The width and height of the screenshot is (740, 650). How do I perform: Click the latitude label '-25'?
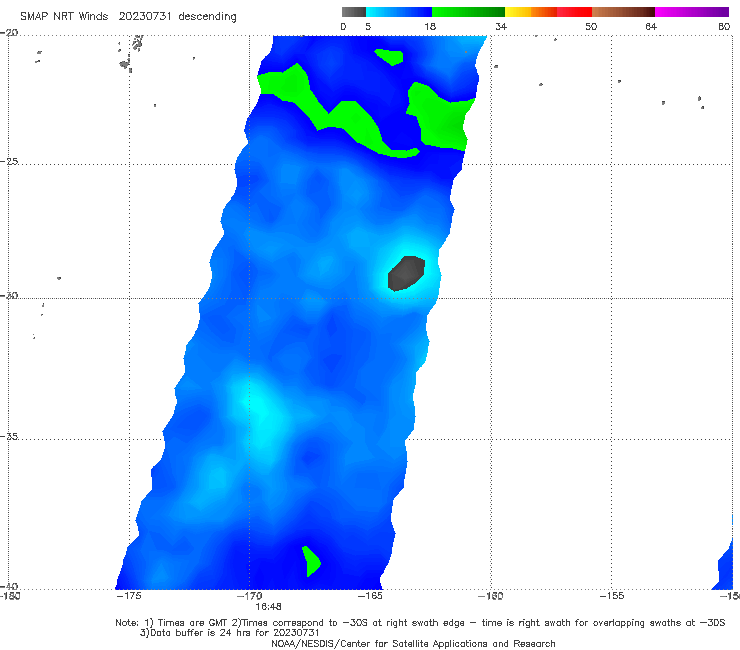click(9, 161)
